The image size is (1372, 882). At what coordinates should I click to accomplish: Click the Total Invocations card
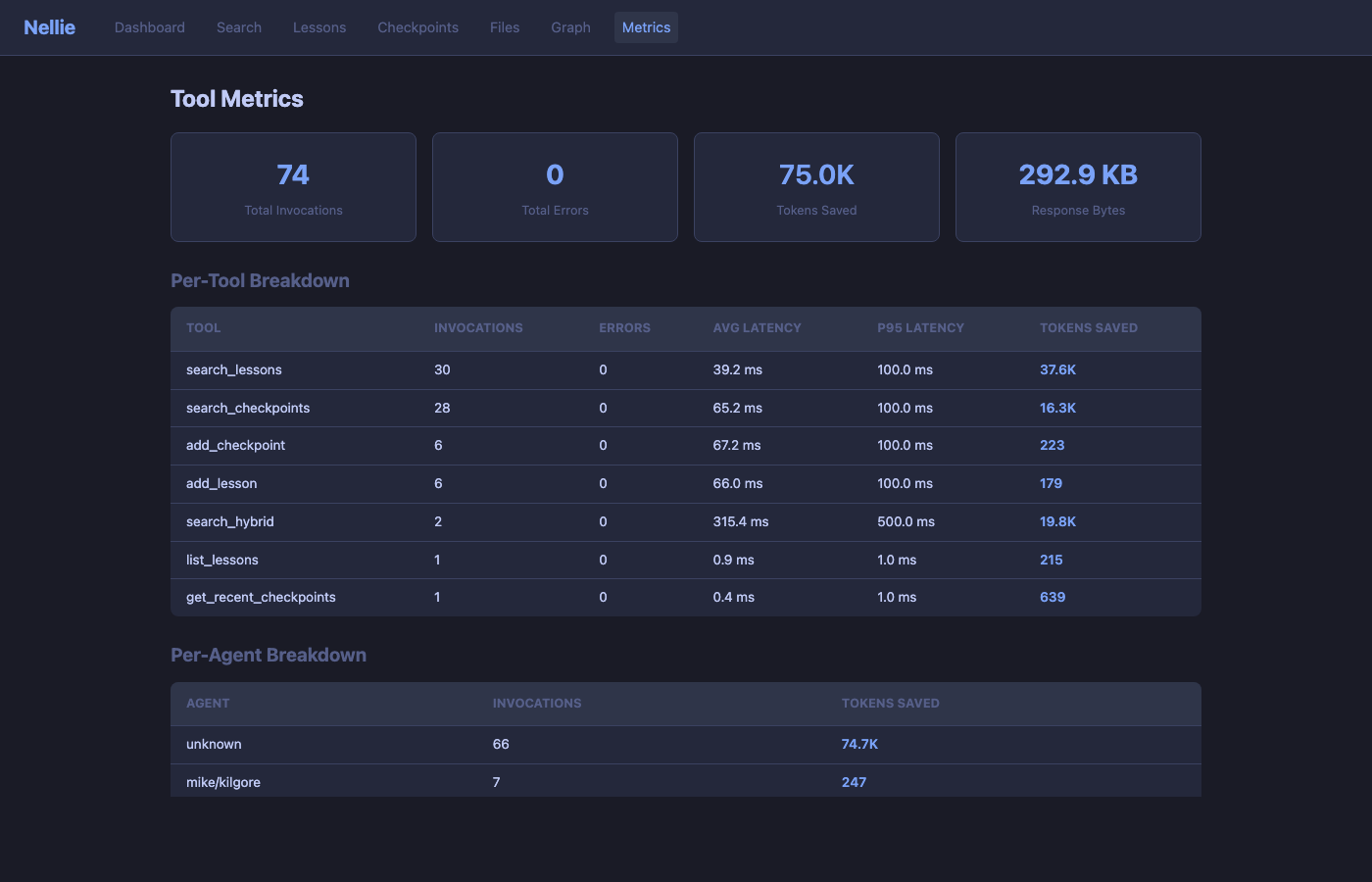click(x=293, y=187)
